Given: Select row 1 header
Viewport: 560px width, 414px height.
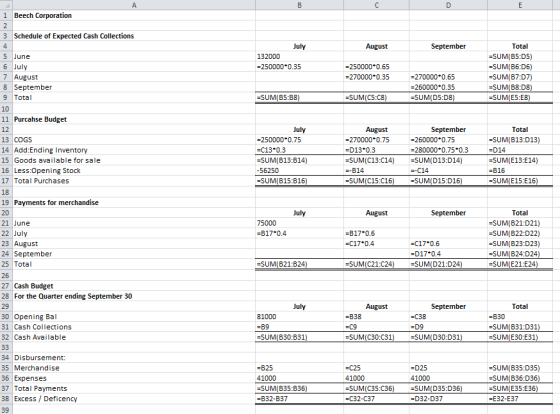Looking at the screenshot, I should pos(6,15).
